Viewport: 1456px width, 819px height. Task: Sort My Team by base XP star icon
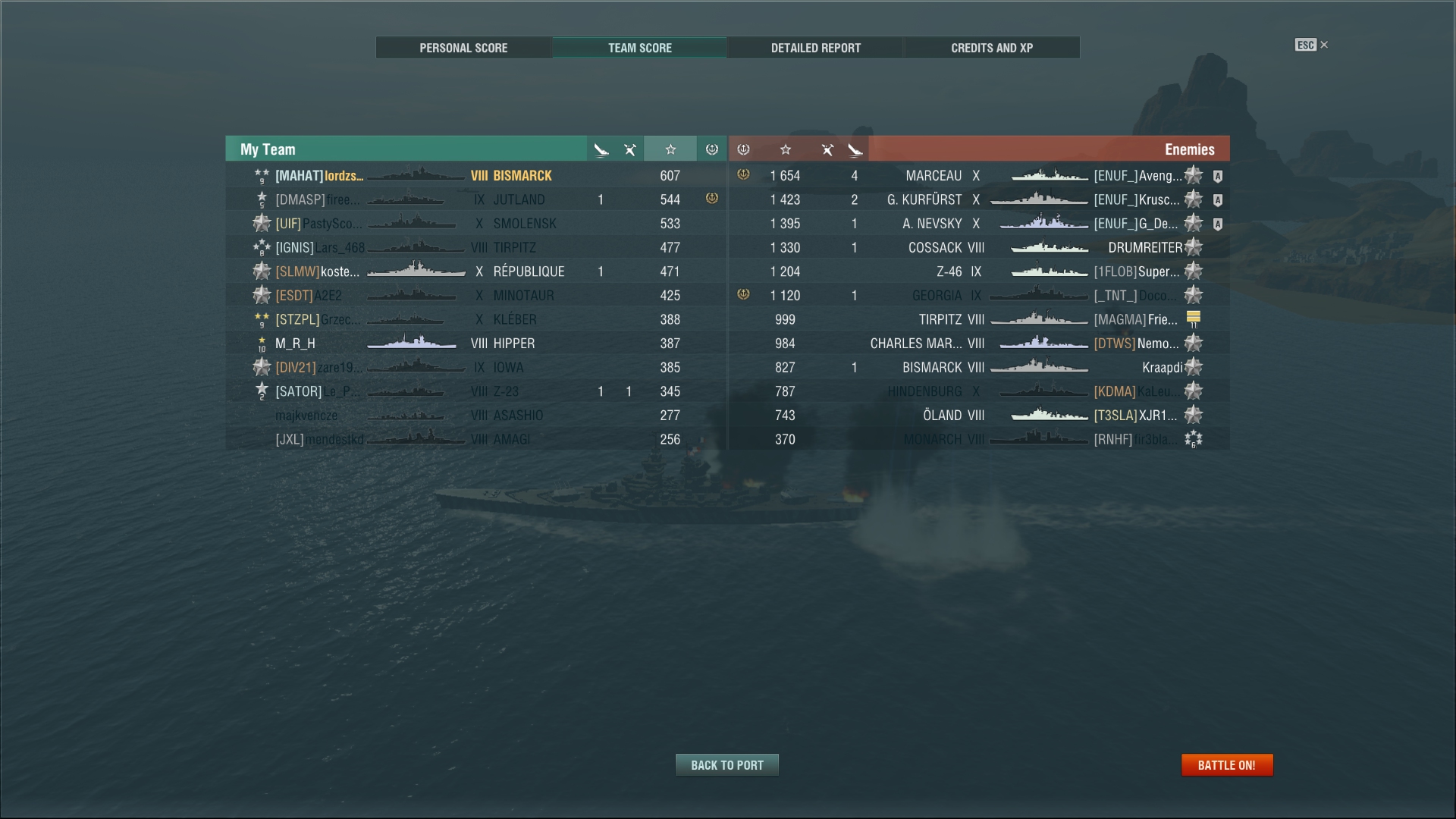[670, 149]
